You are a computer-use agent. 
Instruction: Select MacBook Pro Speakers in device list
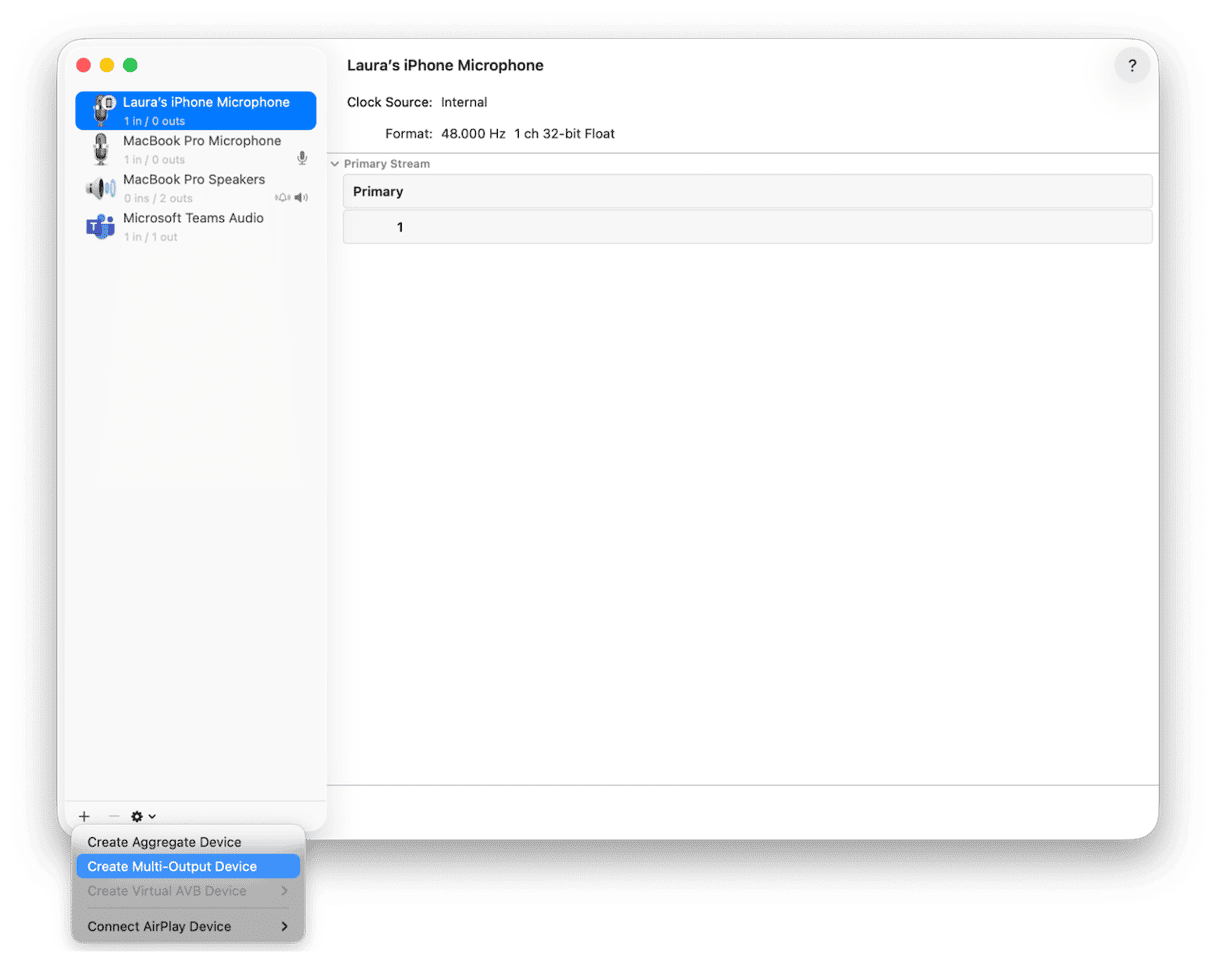pos(196,188)
